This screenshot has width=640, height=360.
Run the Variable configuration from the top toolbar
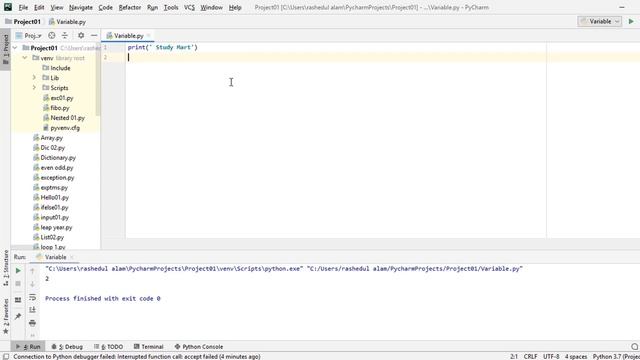pyautogui.click(x=631, y=21)
